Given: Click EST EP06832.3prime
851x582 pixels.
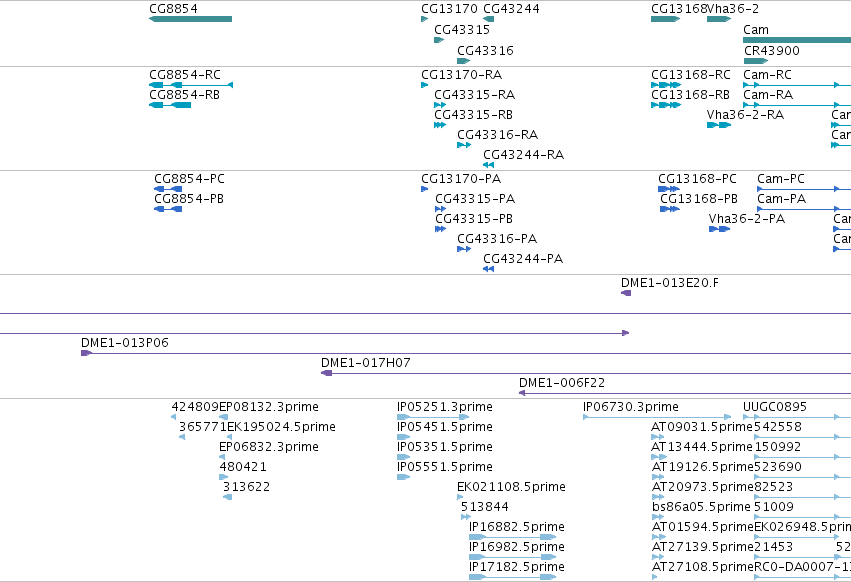Looking at the screenshot, I should pyautogui.click(x=222, y=457).
